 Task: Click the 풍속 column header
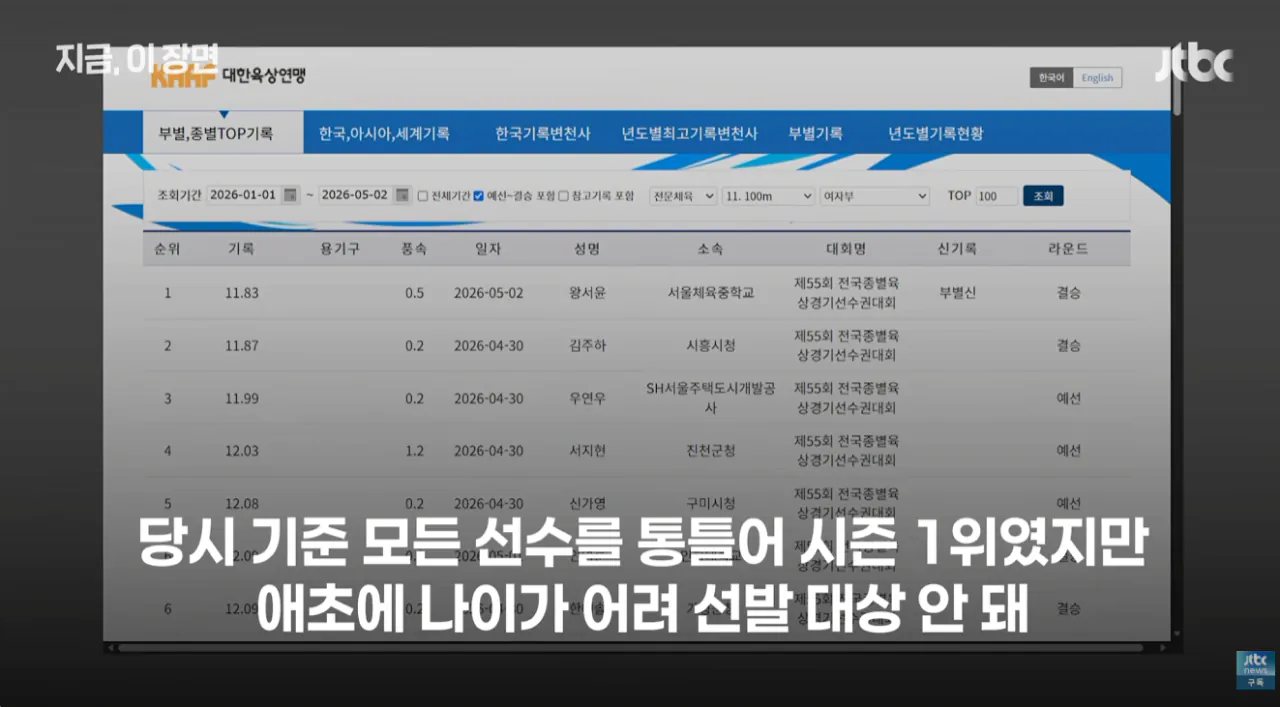pyautogui.click(x=414, y=249)
